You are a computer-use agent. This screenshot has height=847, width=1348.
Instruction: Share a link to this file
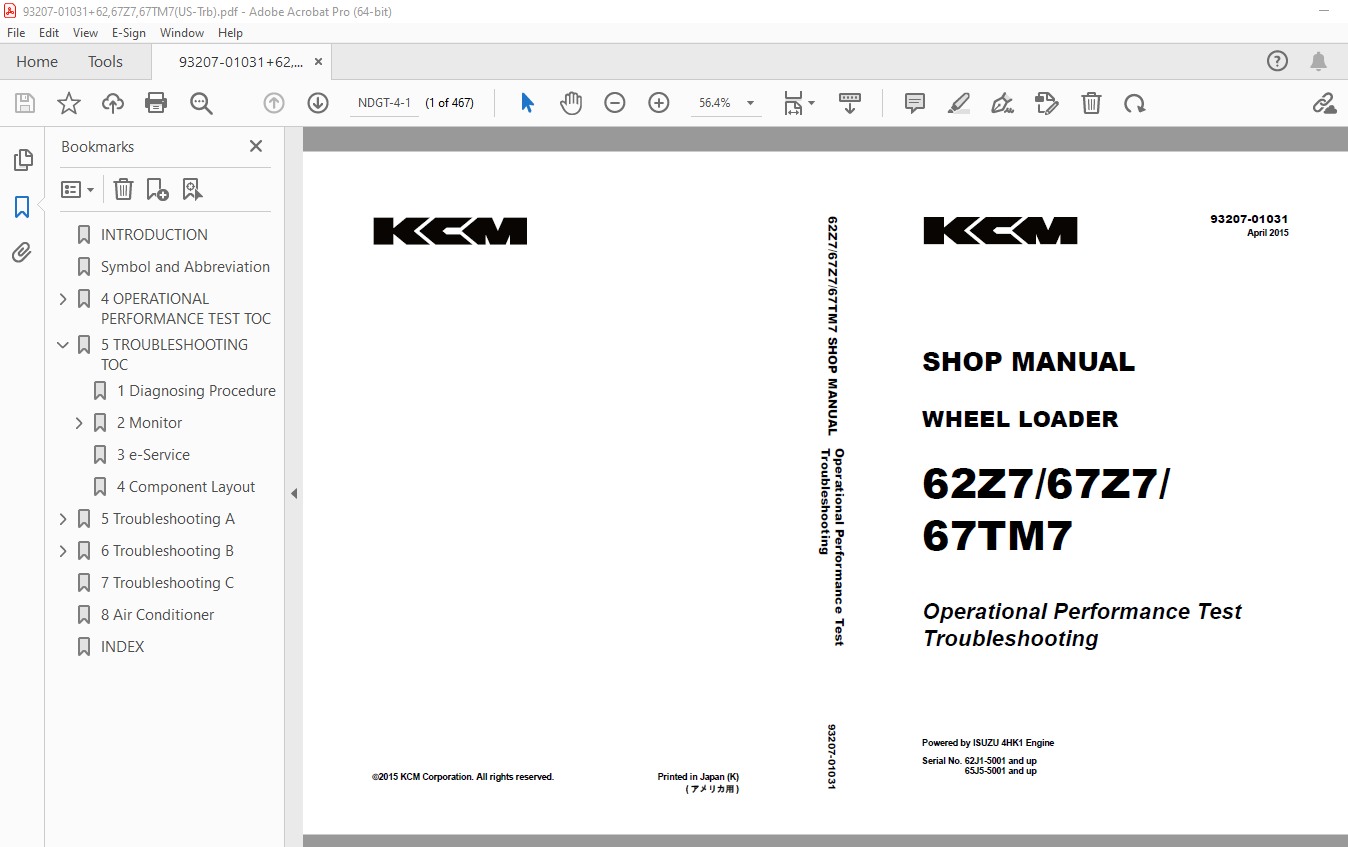tap(1324, 103)
